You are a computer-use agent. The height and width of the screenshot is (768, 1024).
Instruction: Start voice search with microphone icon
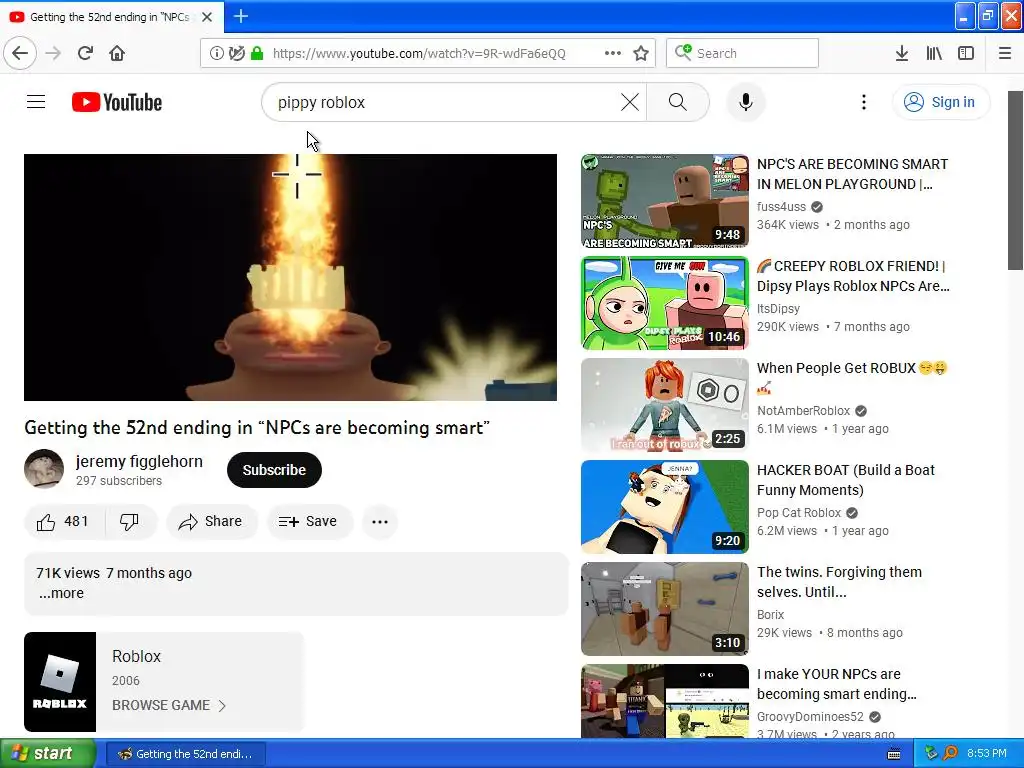[x=746, y=102]
